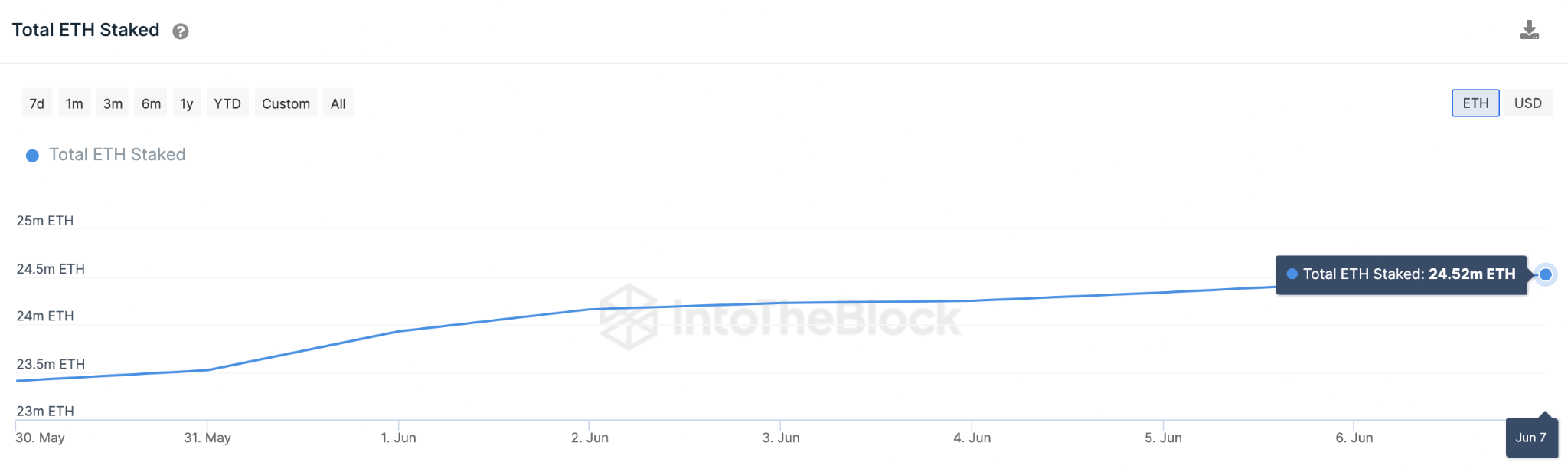The width and height of the screenshot is (1568, 469).
Task: Select the 1m time range
Action: coord(74,103)
